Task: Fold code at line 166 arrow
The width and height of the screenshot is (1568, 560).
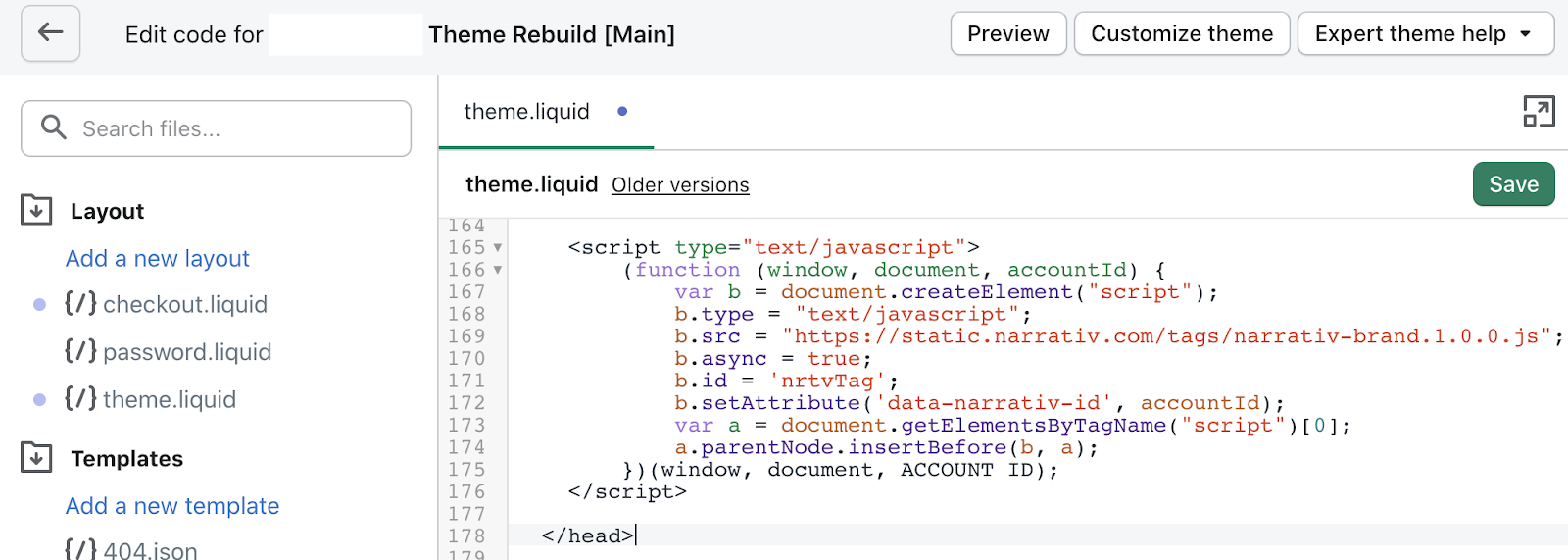Action: [x=498, y=270]
